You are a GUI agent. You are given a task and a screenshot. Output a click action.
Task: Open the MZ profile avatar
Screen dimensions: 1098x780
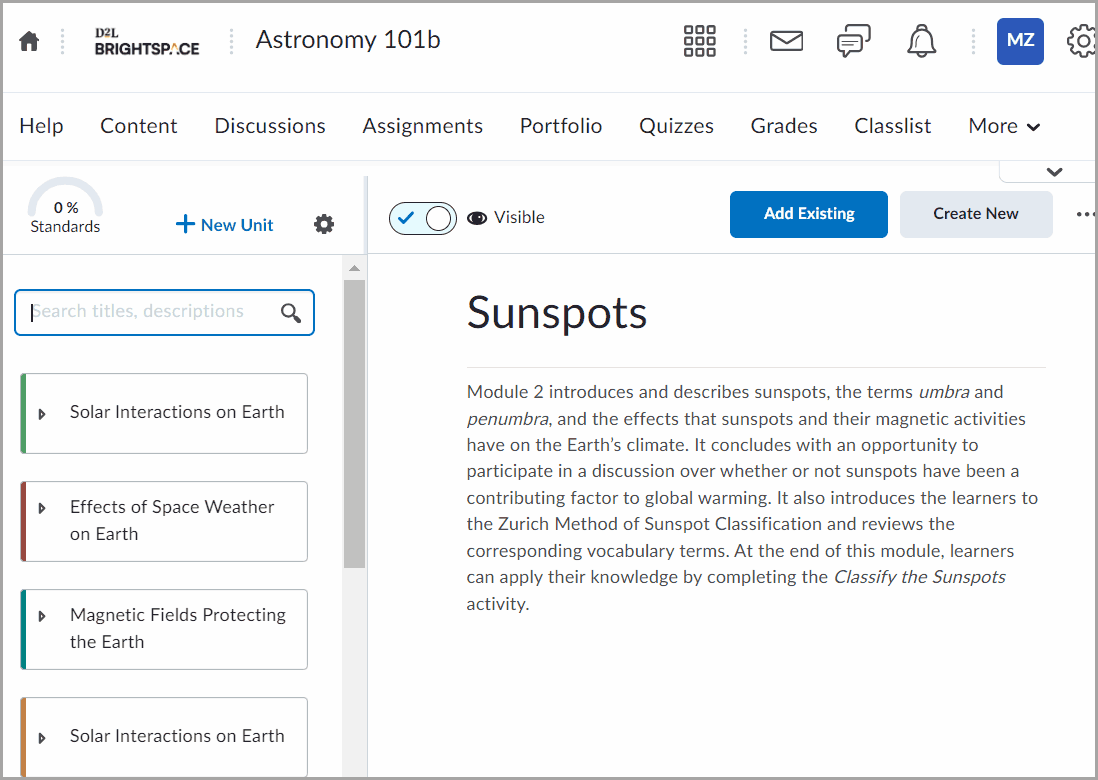pos(1020,41)
